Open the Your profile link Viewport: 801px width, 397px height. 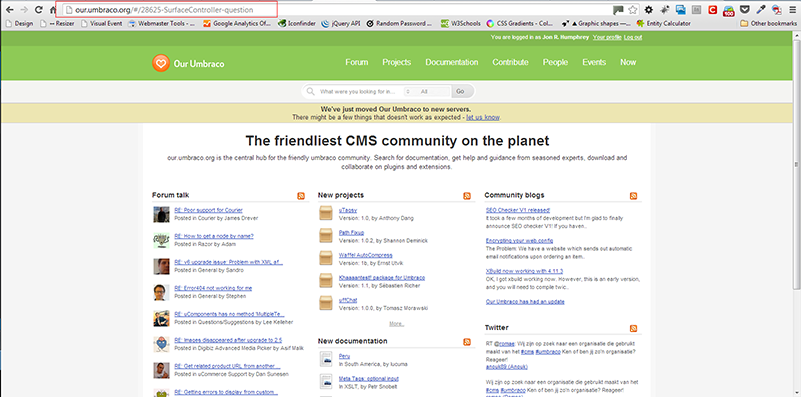[607, 37]
